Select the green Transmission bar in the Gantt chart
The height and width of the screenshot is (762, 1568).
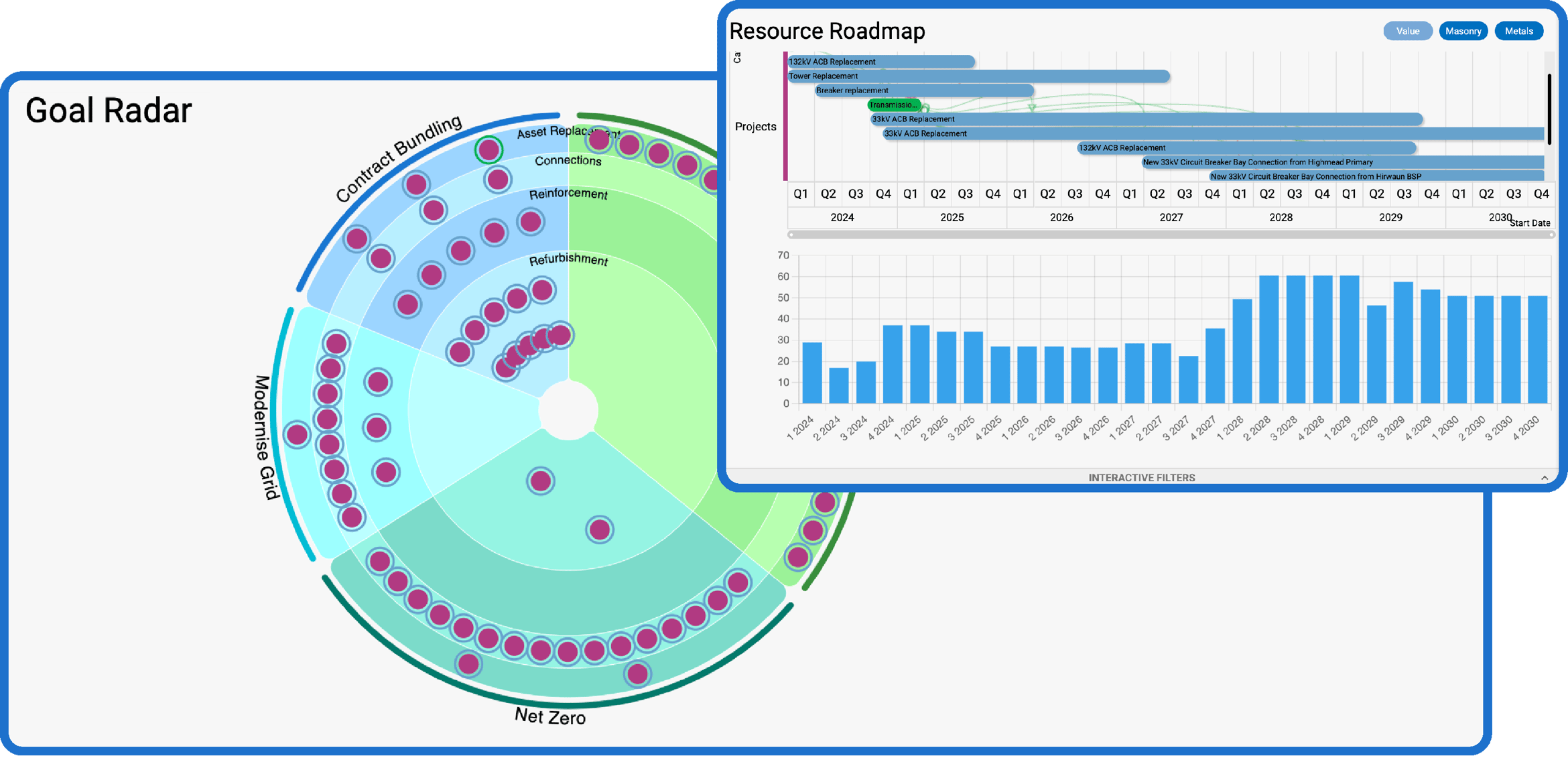895,105
